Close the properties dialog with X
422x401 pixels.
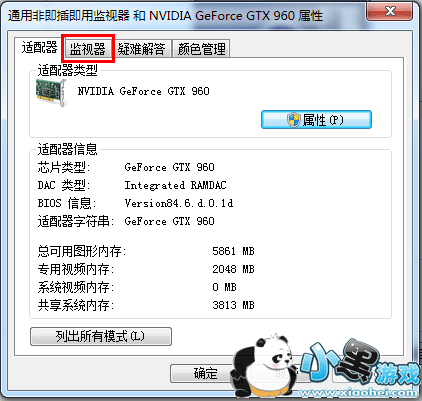[390, 11]
